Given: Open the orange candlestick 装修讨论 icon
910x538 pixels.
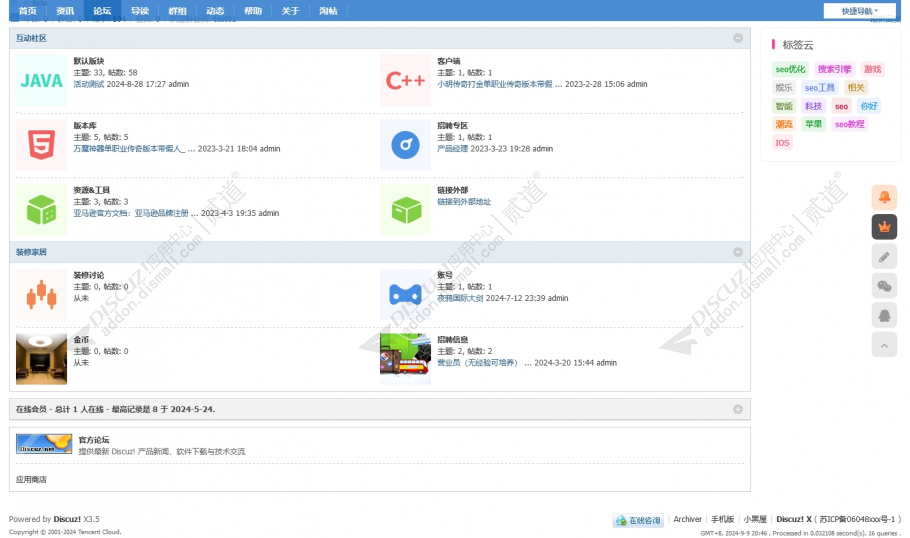Looking at the screenshot, I should 41,294.
